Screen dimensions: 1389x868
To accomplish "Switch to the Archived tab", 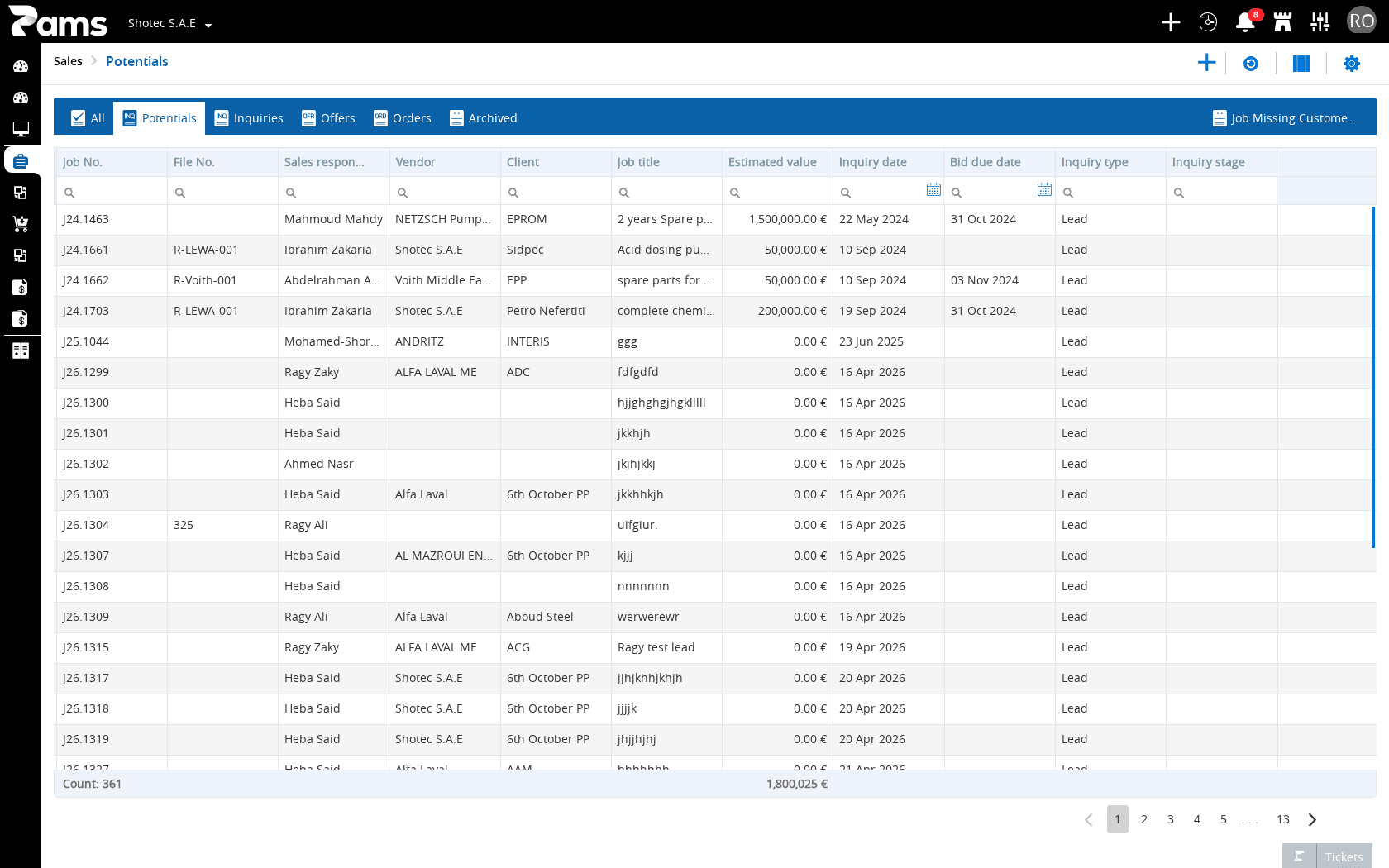I will pos(484,118).
